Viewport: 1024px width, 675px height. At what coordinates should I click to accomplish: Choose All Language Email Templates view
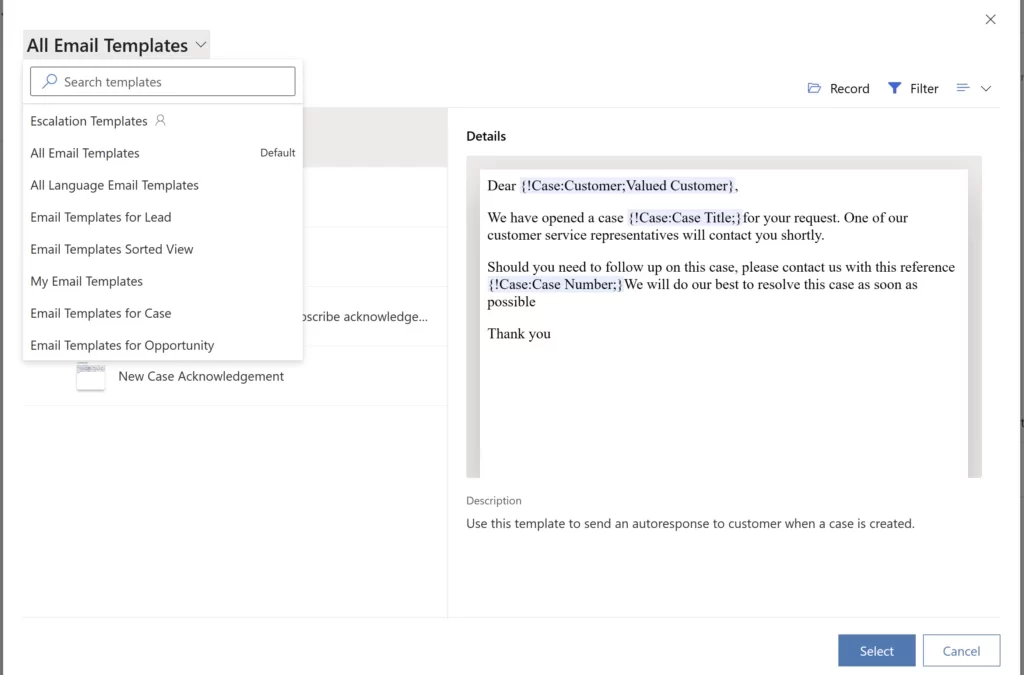click(163, 185)
